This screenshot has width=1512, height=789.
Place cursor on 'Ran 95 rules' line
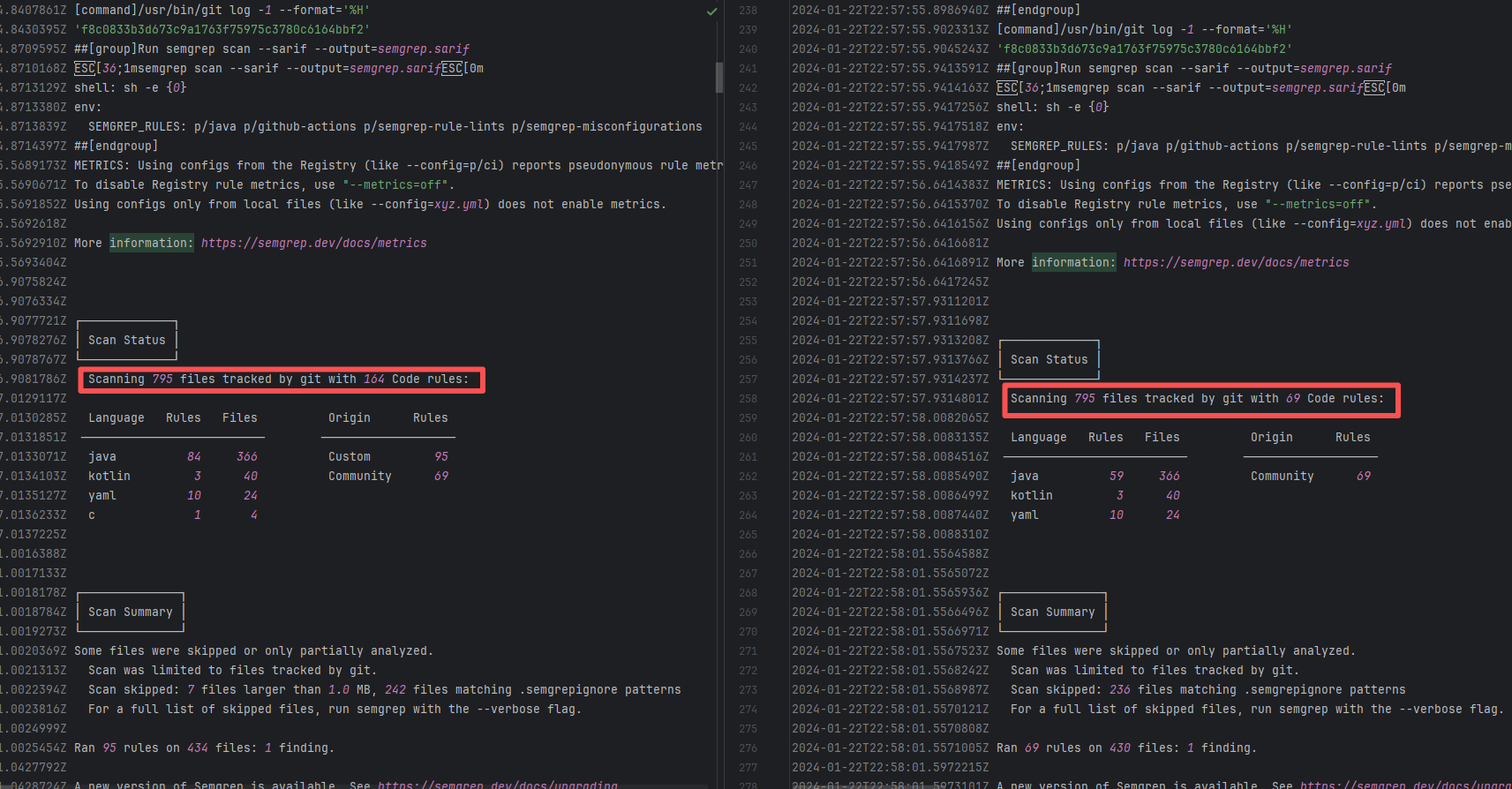pyautogui.click(x=204, y=748)
